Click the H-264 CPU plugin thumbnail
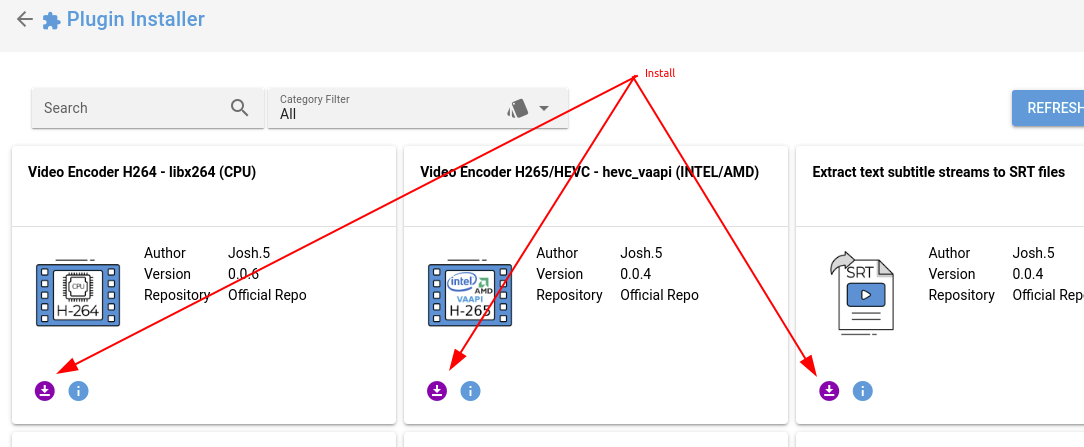Image resolution: width=1084 pixels, height=447 pixels. coord(77,293)
